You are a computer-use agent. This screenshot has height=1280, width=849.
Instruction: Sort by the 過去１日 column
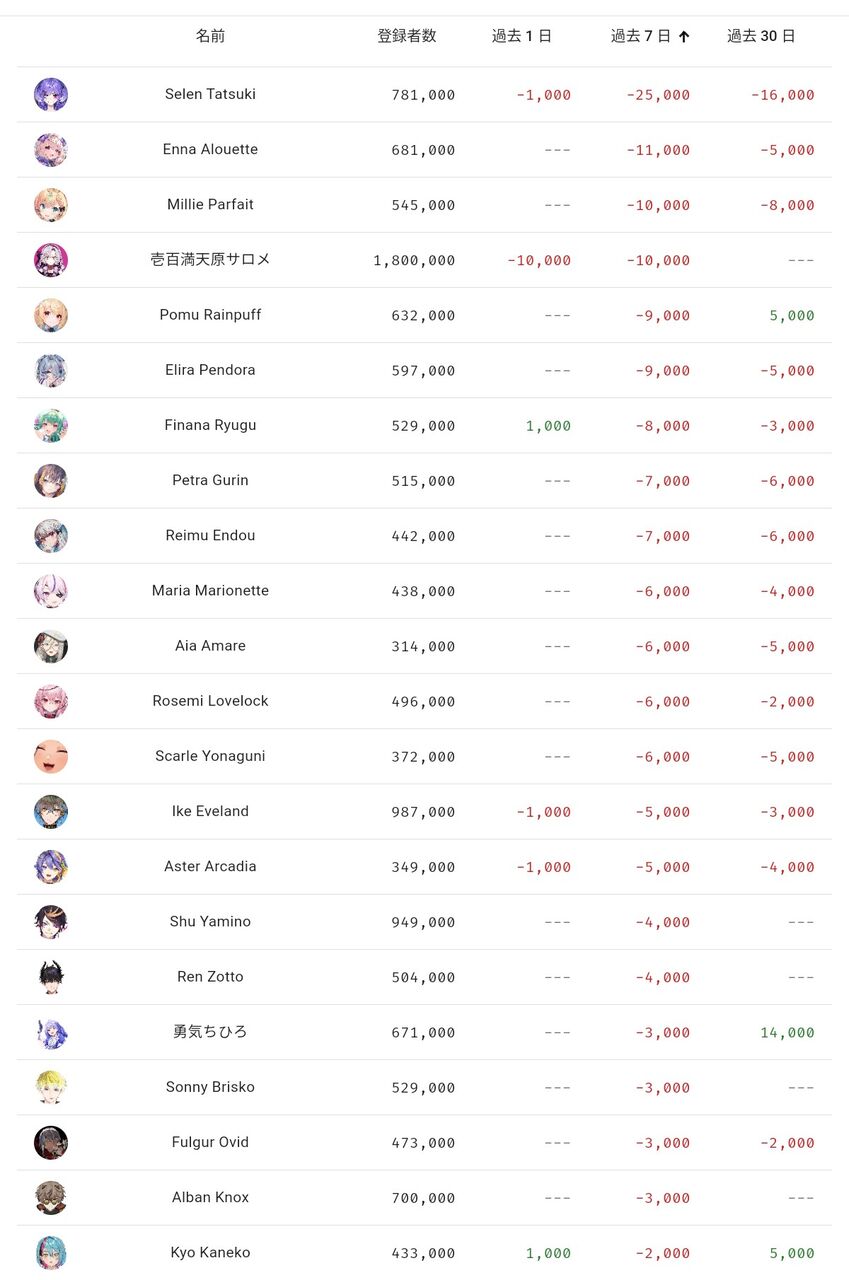[522, 36]
